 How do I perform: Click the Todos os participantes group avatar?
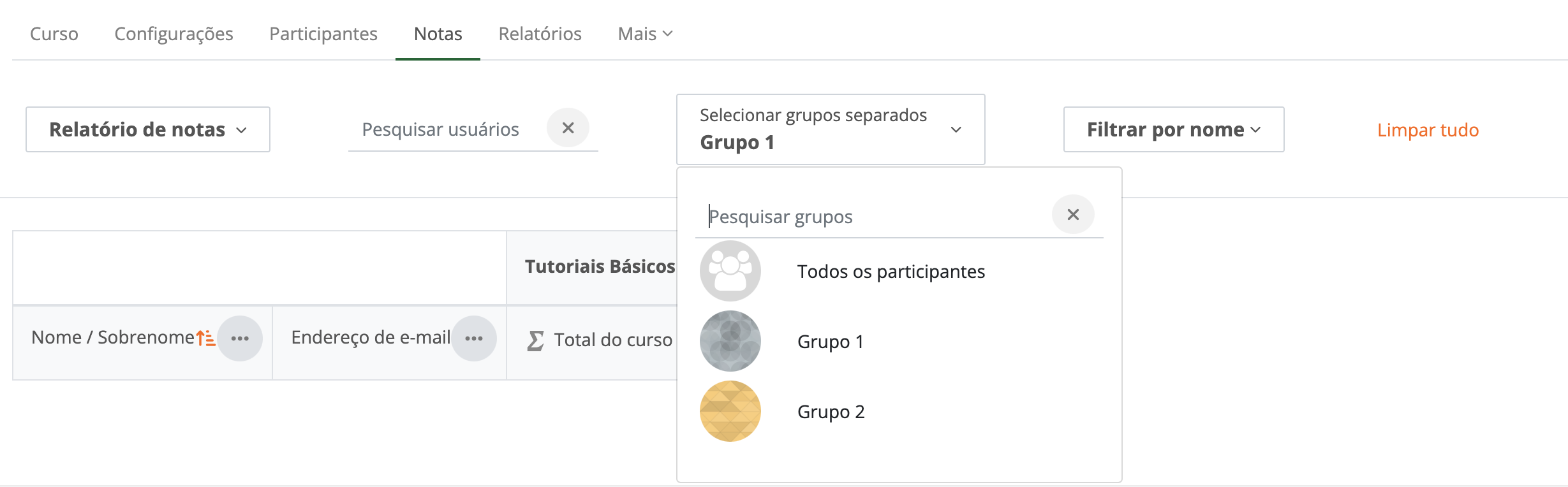click(x=730, y=271)
